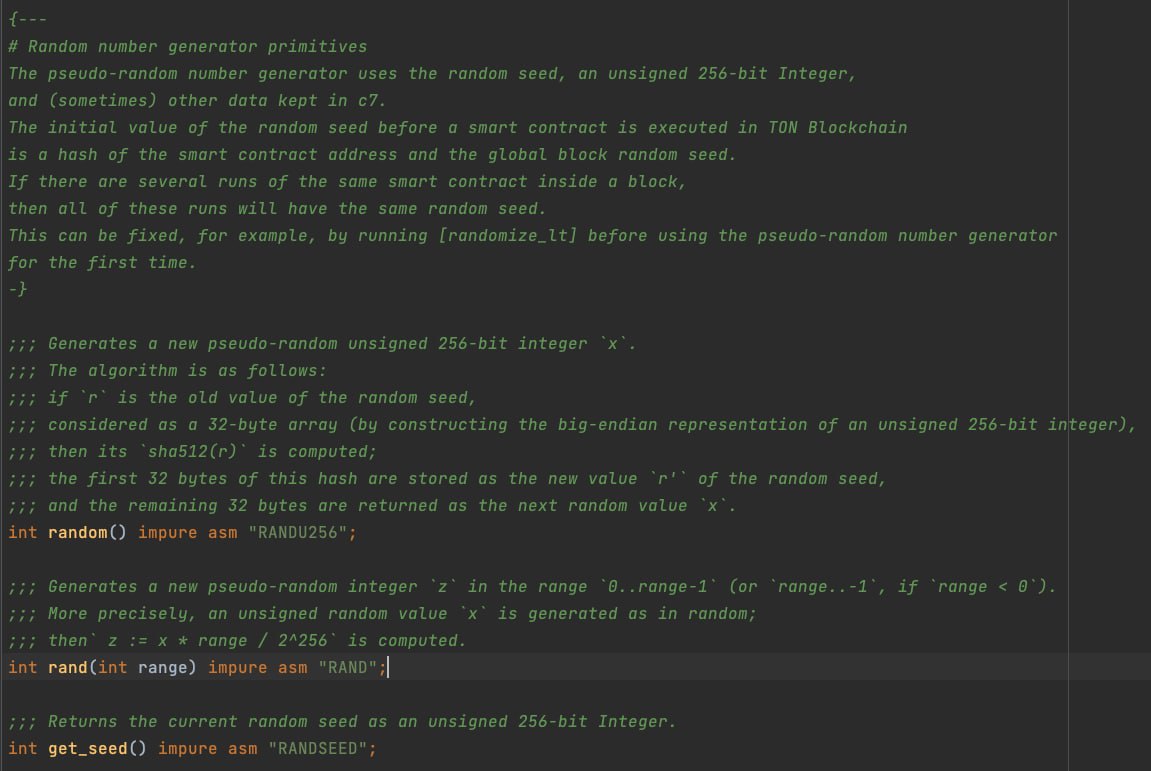This screenshot has height=771, width=1151.
Task: Click the rand function name
Action: click(68, 667)
